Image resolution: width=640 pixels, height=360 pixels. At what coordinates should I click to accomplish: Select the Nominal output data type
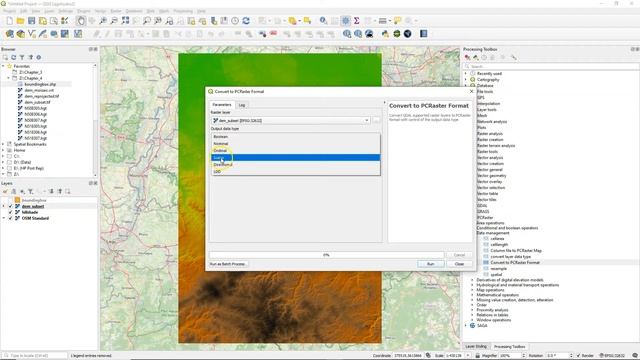point(296,144)
